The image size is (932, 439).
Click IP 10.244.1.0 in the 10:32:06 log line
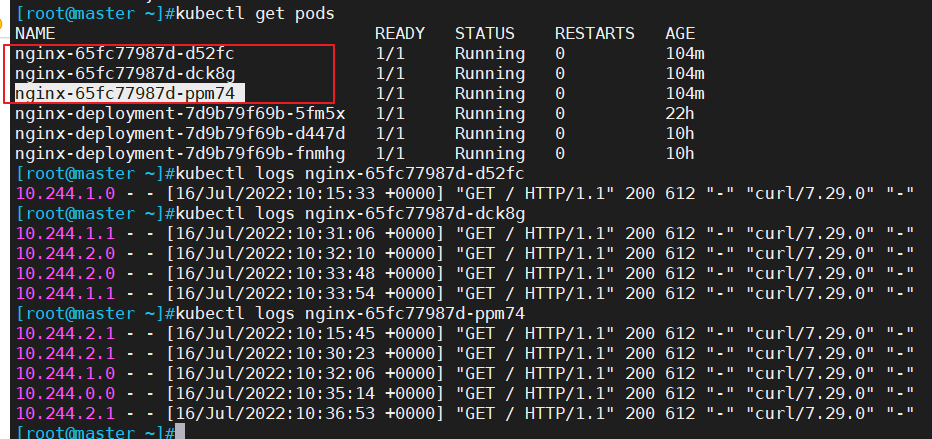click(x=65, y=373)
